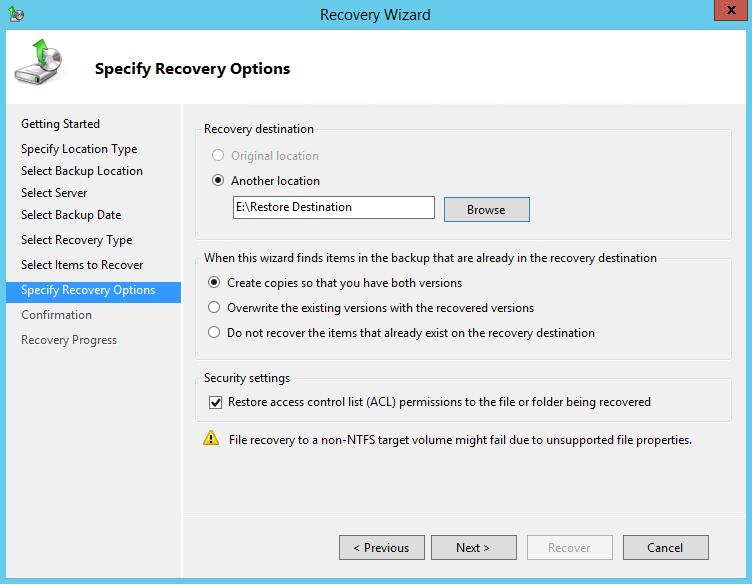Jump to Specify Location Type step
Image resolution: width=752 pixels, height=584 pixels.
[79, 149]
